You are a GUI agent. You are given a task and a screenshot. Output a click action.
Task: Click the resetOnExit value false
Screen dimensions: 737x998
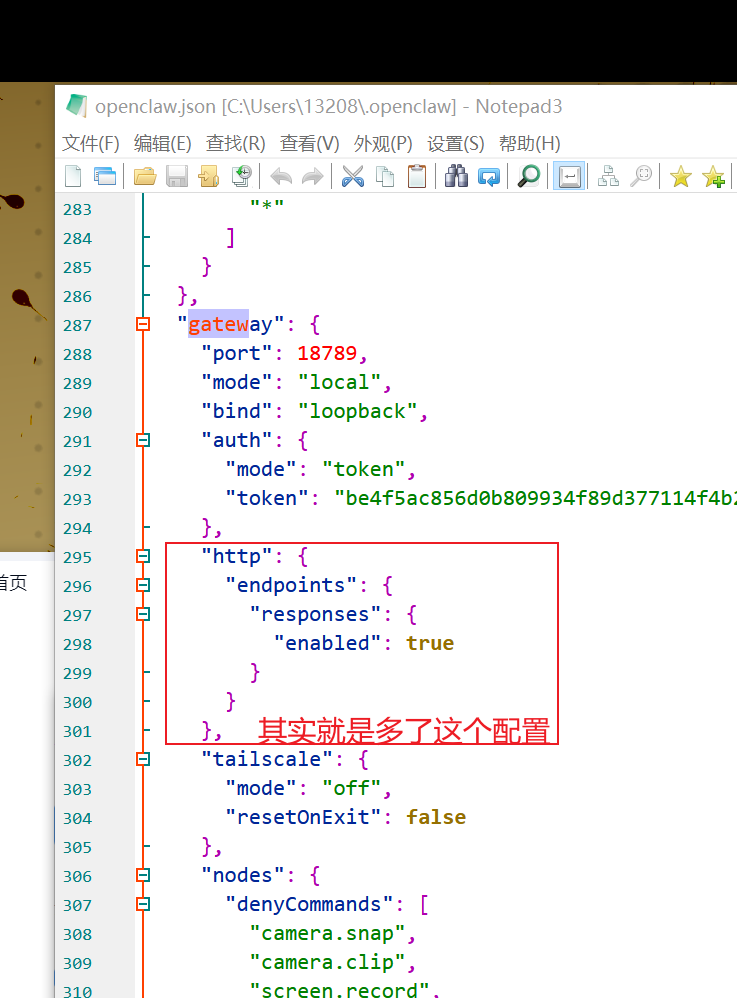point(436,817)
